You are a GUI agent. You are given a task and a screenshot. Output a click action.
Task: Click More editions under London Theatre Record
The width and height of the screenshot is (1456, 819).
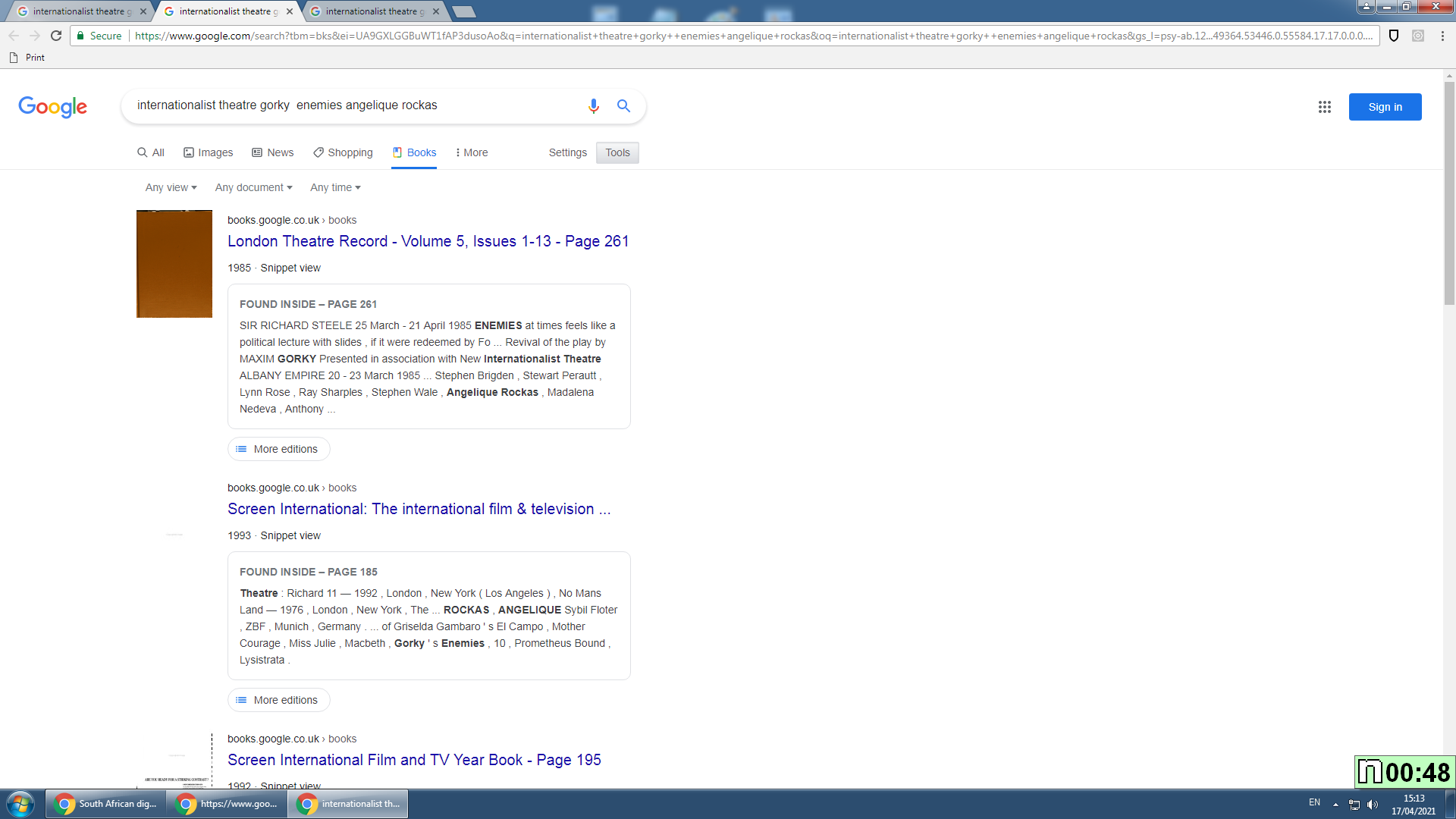click(x=278, y=449)
